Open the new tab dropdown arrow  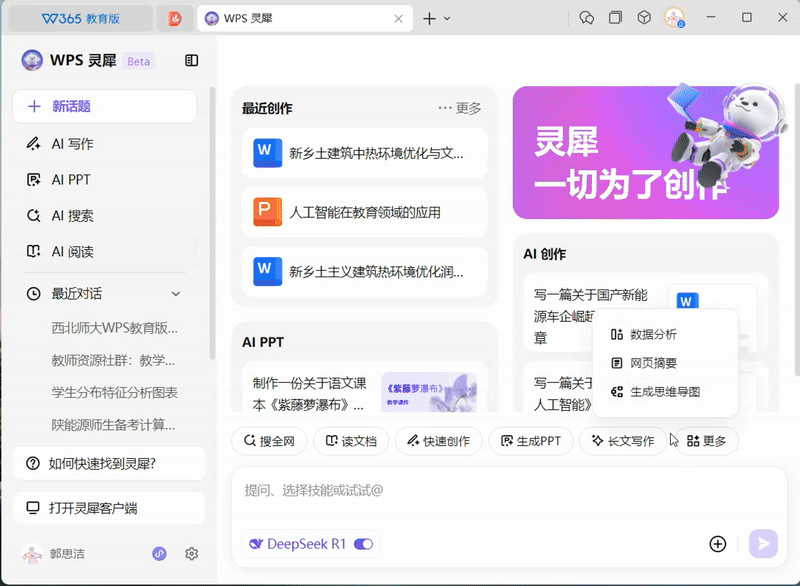447,19
